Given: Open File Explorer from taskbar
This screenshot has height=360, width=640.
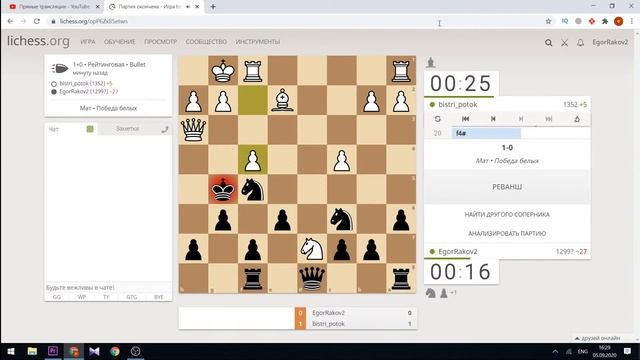Looking at the screenshot, I should pos(32,351).
